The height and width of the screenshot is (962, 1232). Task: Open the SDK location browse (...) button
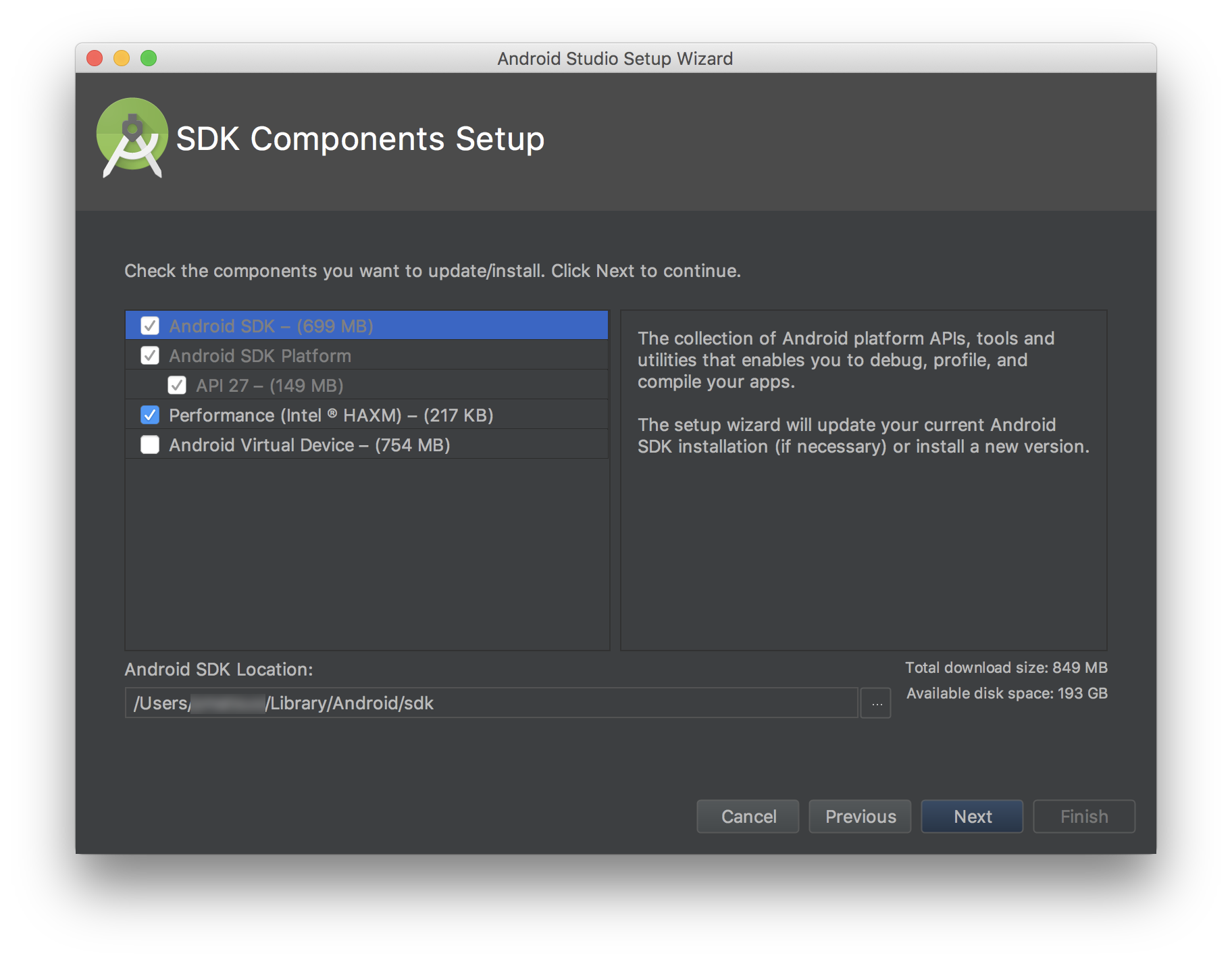876,703
